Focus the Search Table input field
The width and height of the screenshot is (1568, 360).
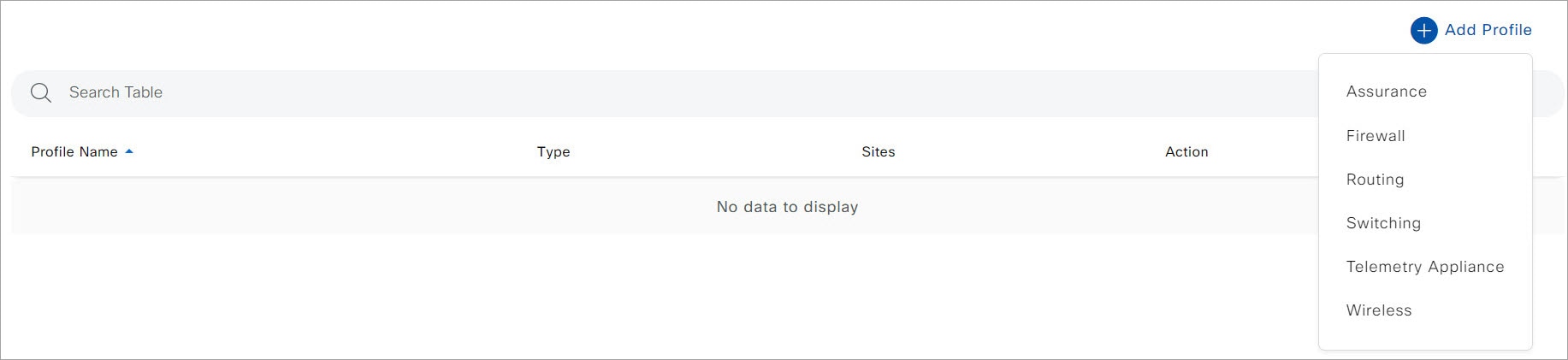pos(599,92)
